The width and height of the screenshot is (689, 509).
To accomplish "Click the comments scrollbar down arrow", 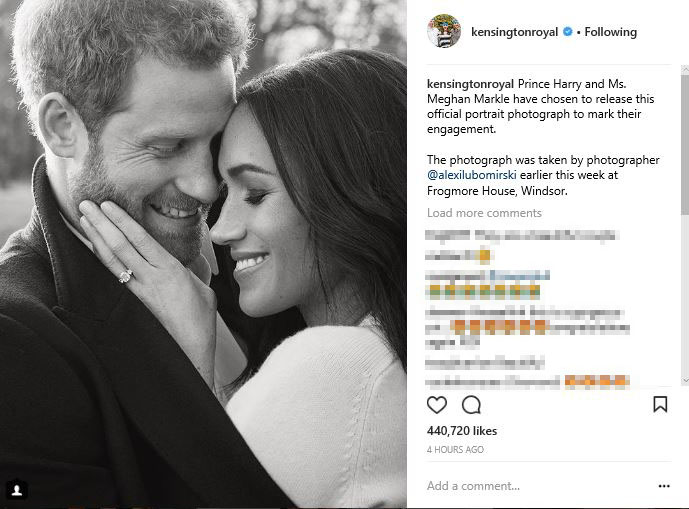I will [x=684, y=381].
